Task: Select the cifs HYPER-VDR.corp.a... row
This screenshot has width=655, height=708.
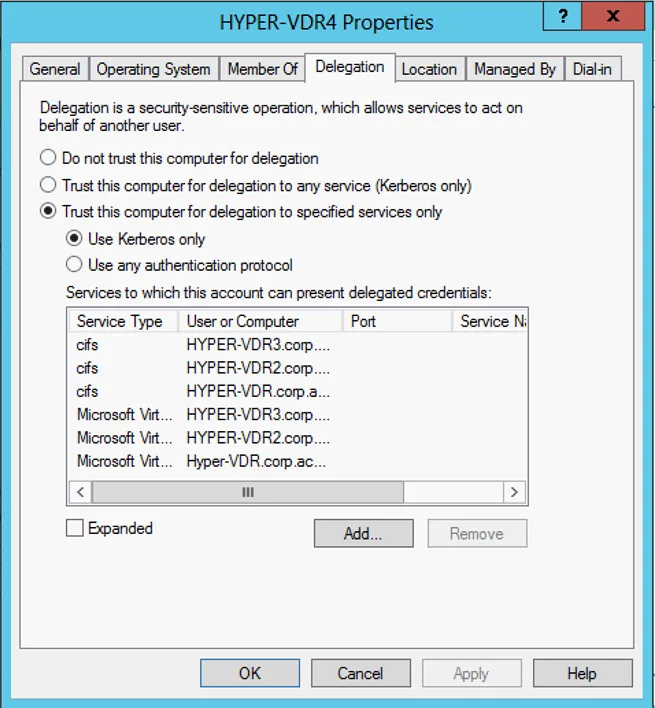Action: (x=297, y=391)
